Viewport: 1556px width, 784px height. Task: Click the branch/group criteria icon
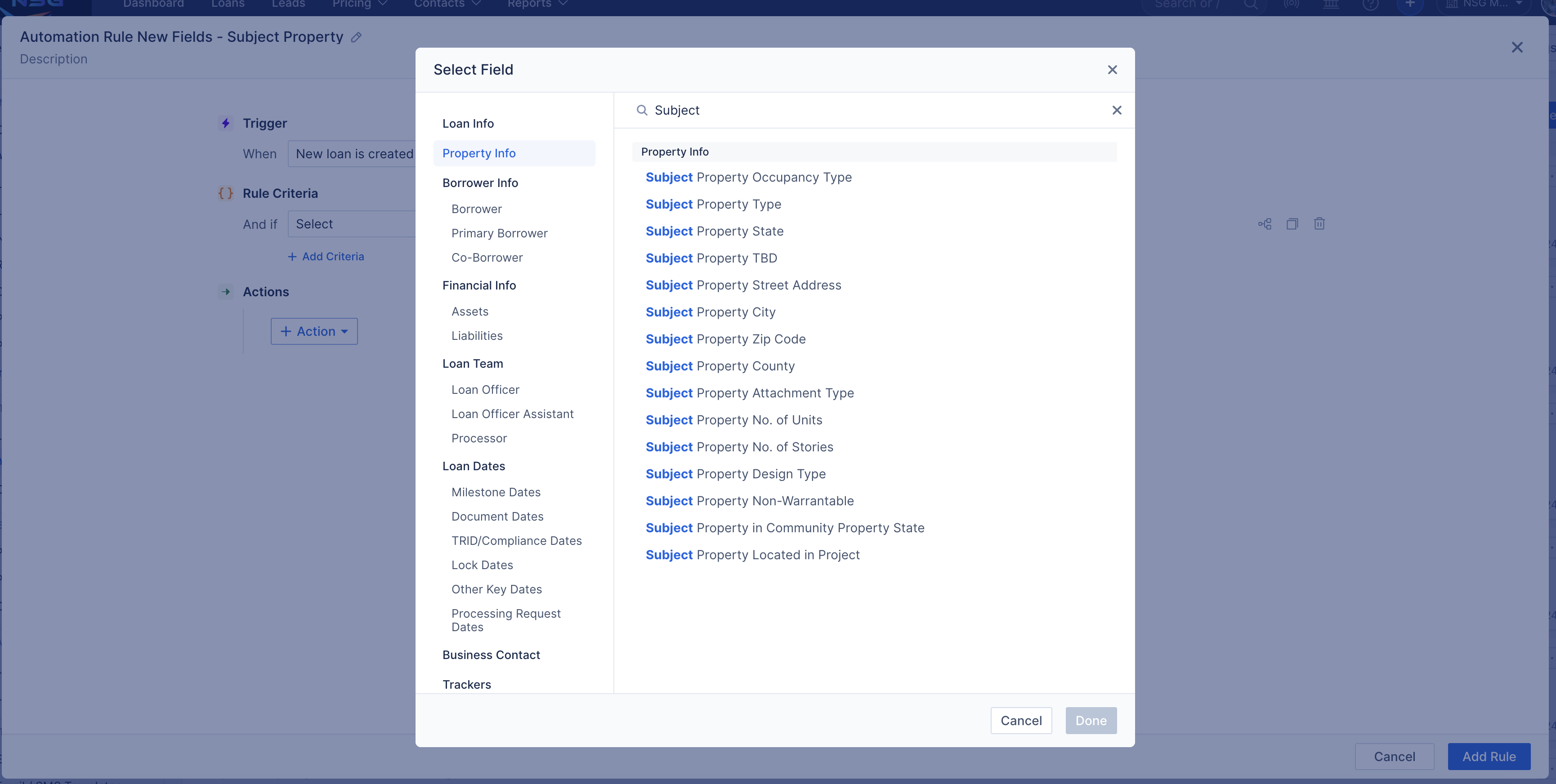pos(1264,224)
